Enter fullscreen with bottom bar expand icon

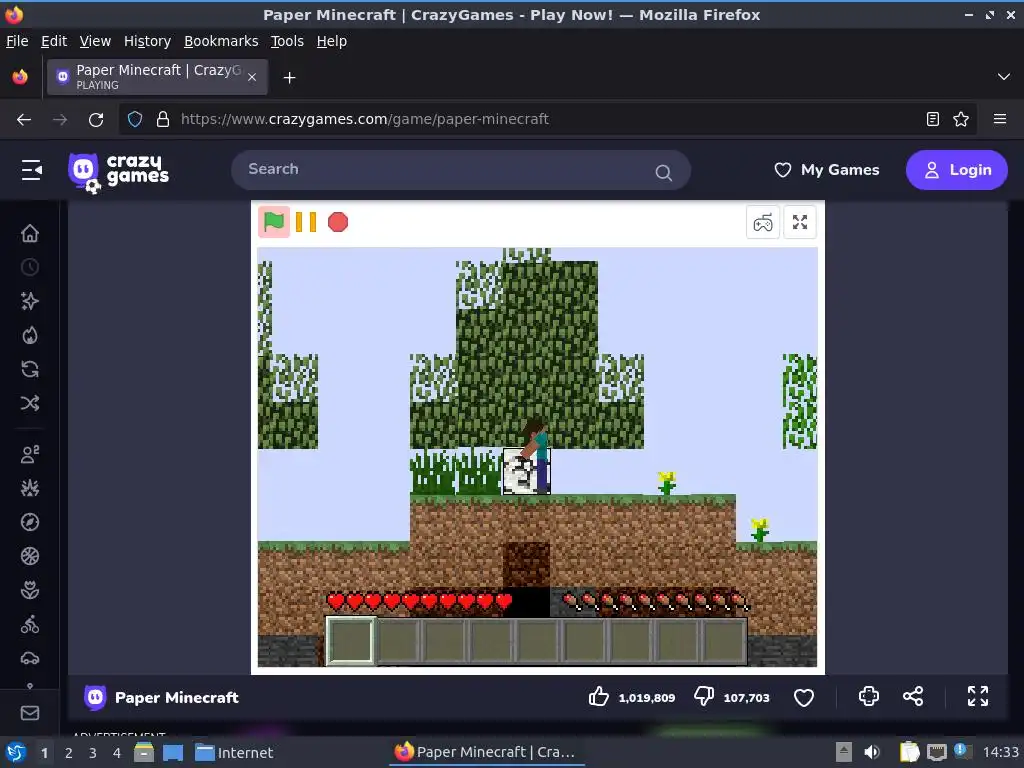click(x=978, y=696)
